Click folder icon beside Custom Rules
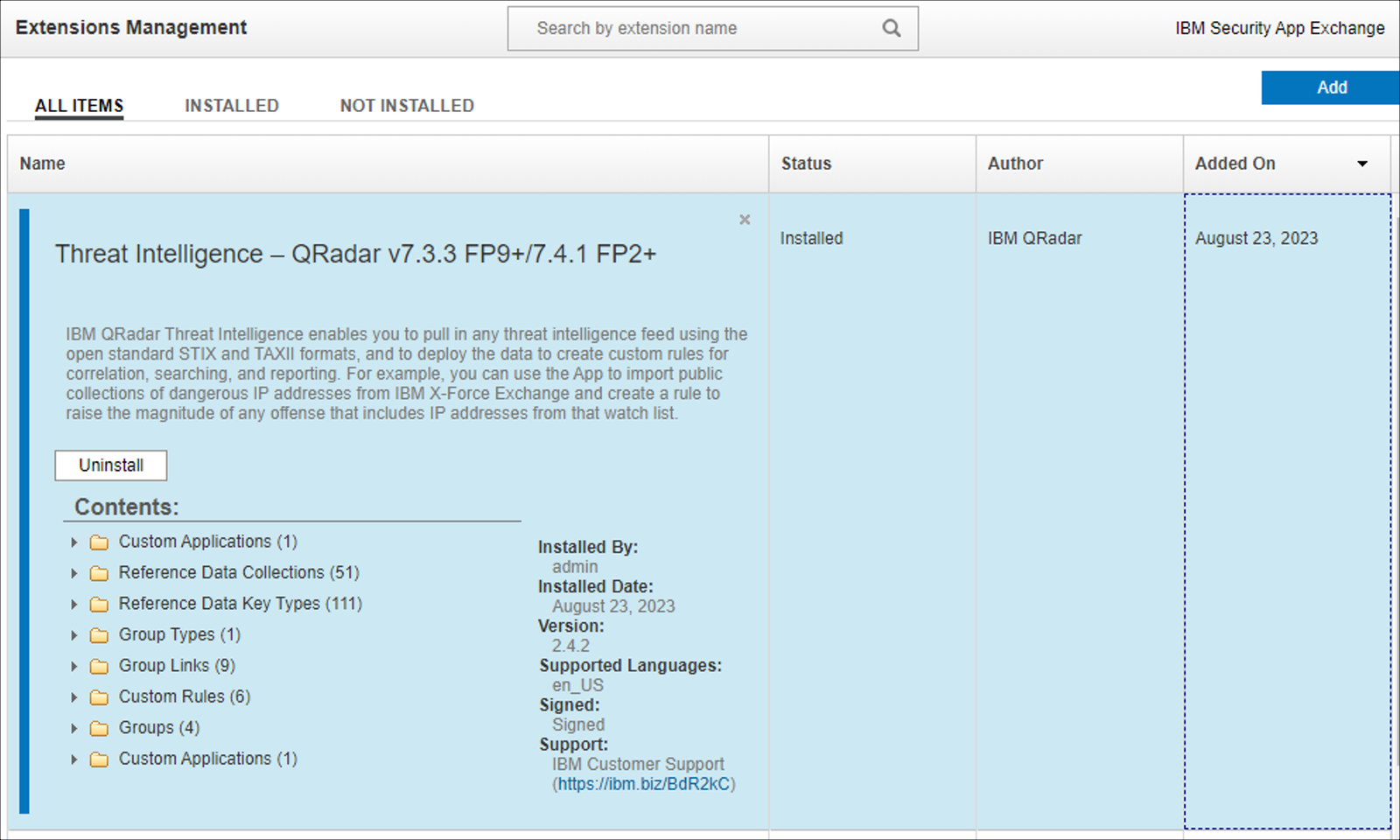1400x840 pixels. pos(100,697)
